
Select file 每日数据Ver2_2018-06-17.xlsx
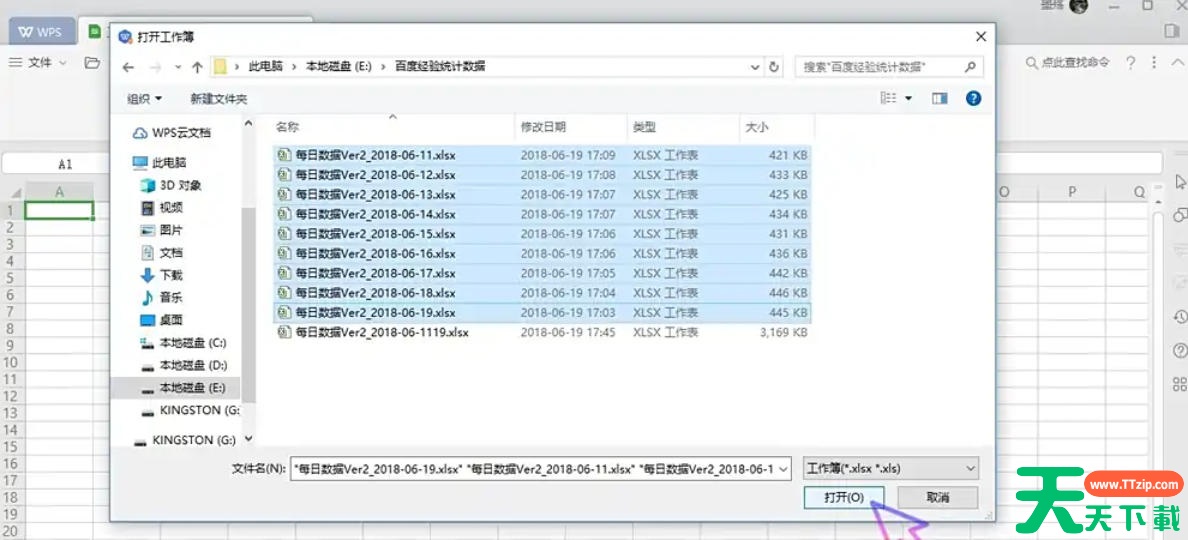pyautogui.click(x=542, y=273)
